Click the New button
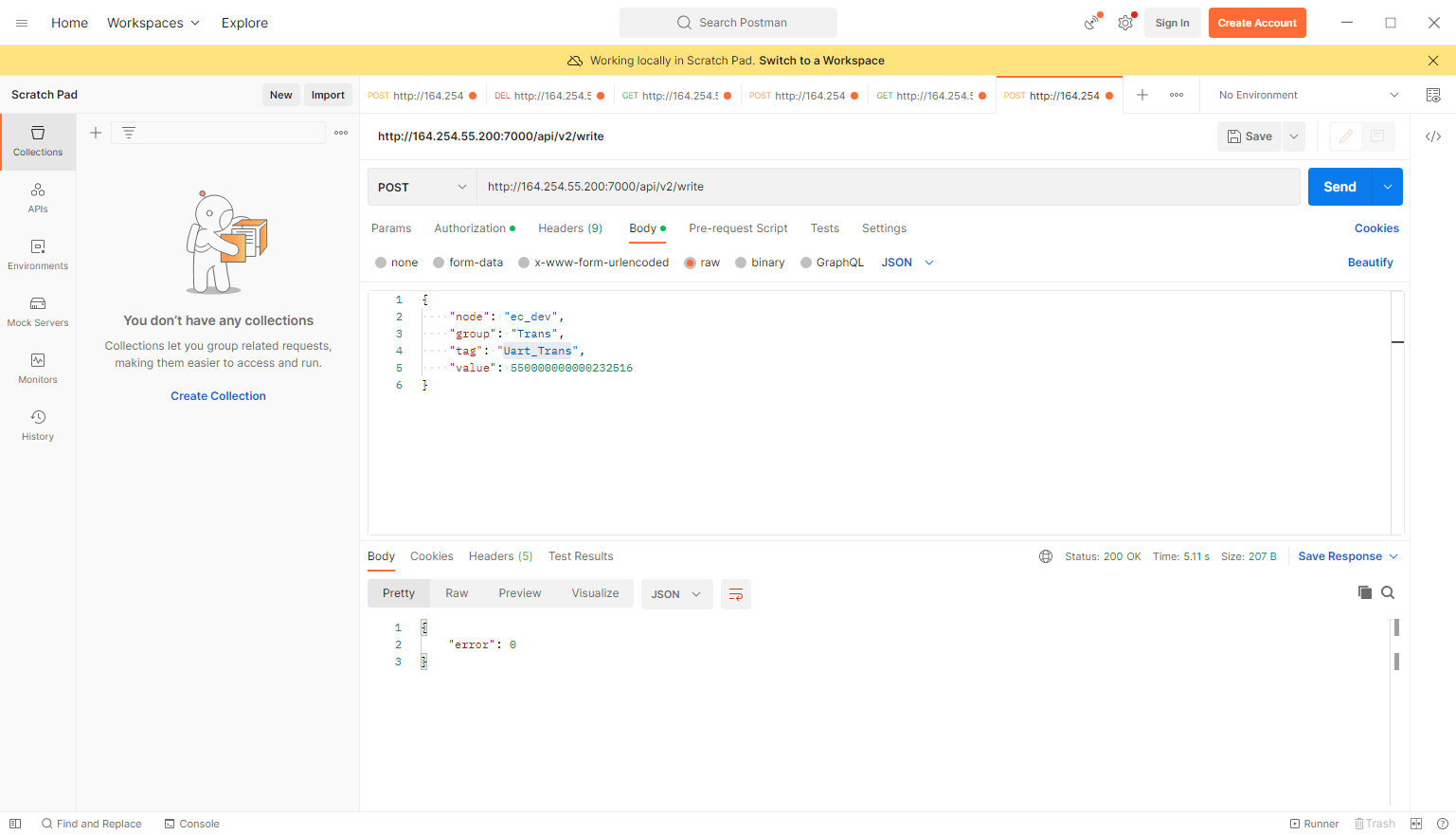This screenshot has height=835, width=1456. [x=280, y=95]
